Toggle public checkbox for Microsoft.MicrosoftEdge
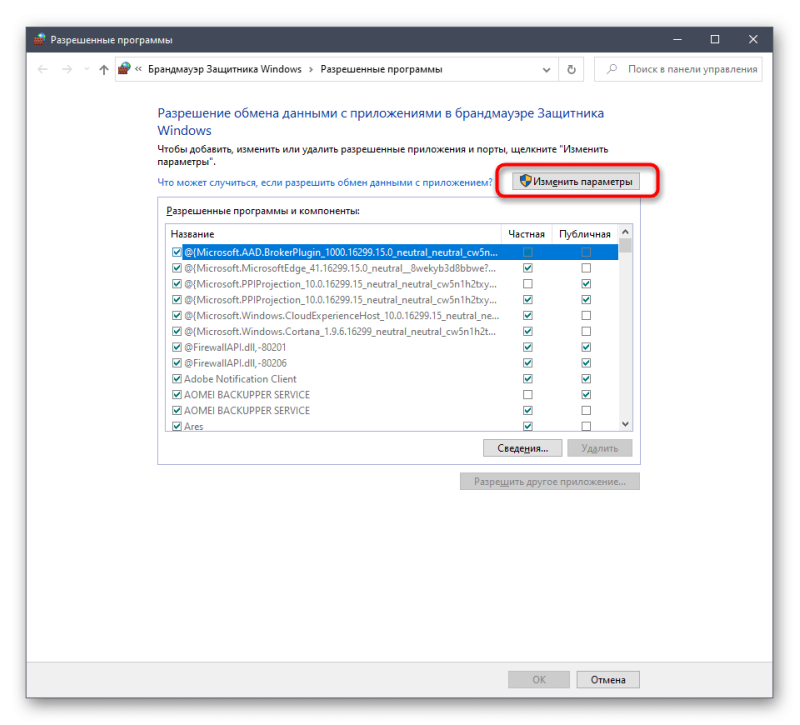The width and height of the screenshot is (800, 725). [x=586, y=268]
